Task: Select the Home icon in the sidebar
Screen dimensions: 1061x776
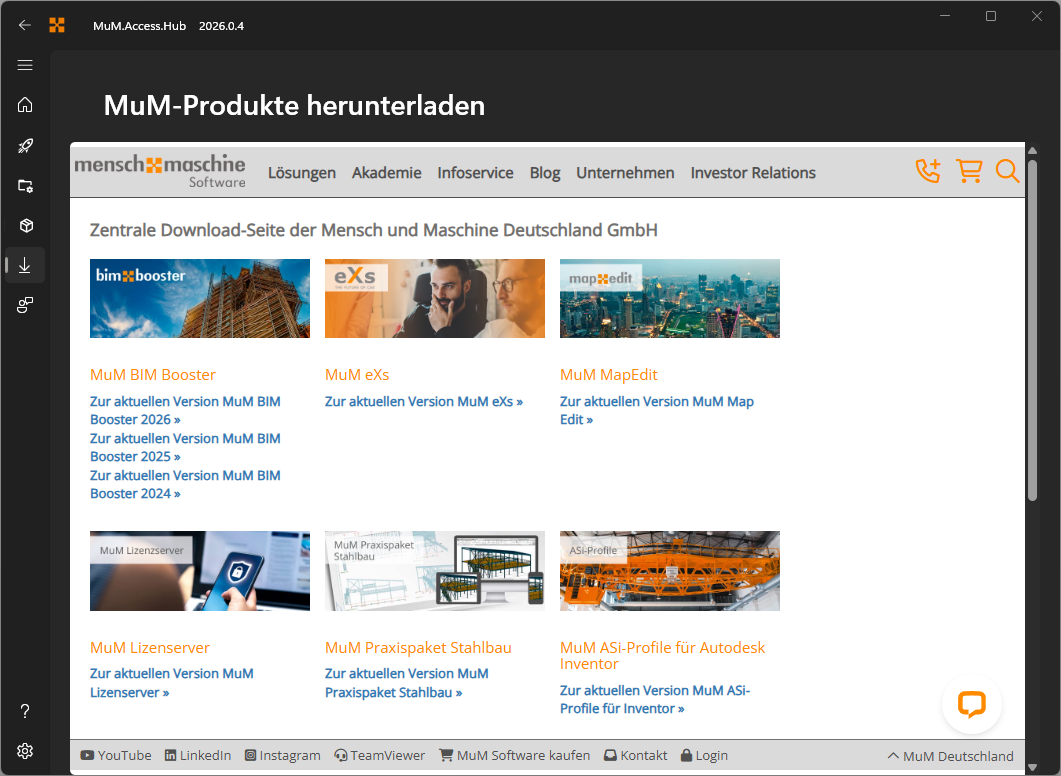Action: [x=25, y=105]
